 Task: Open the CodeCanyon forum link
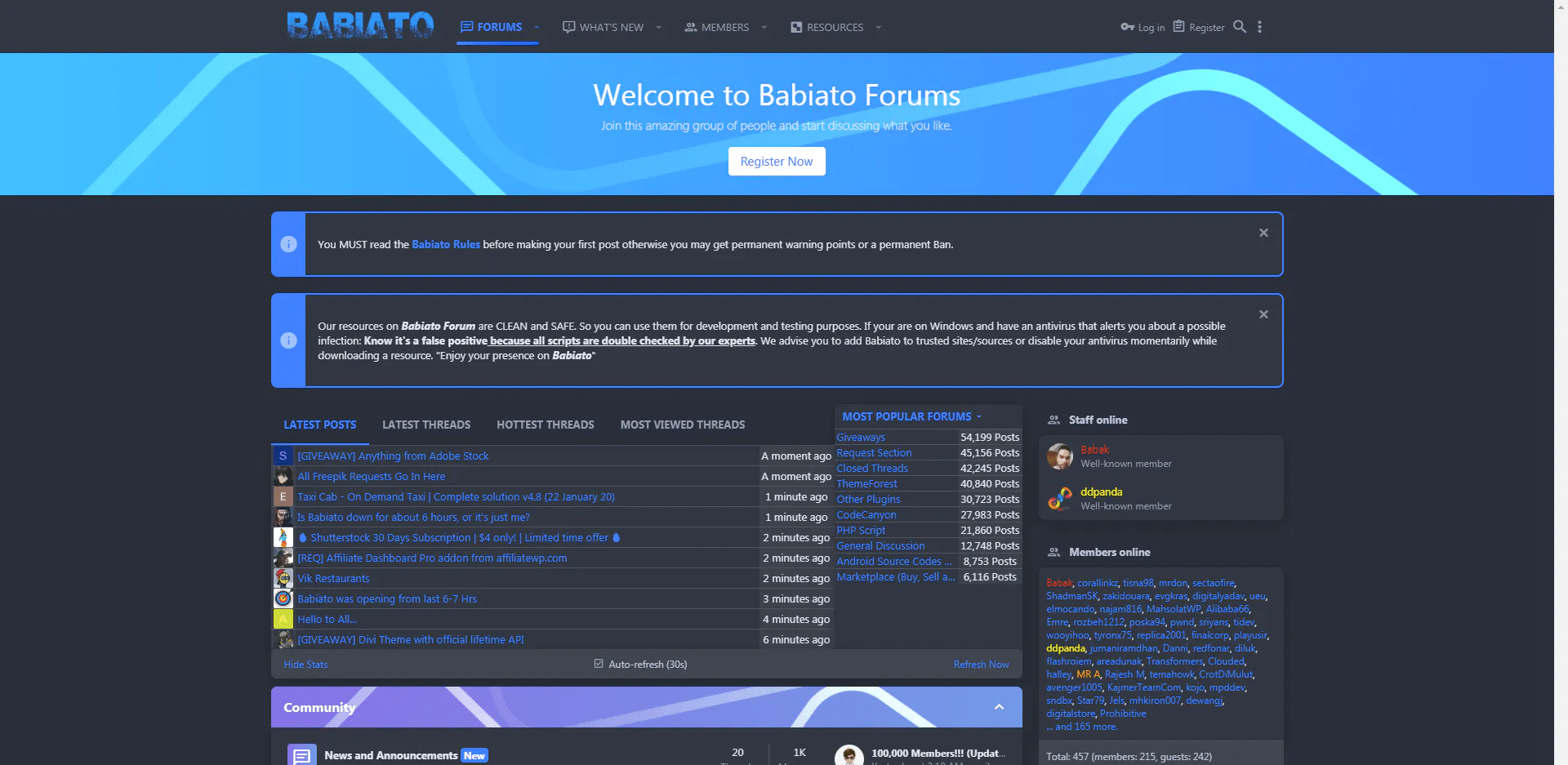coord(866,515)
